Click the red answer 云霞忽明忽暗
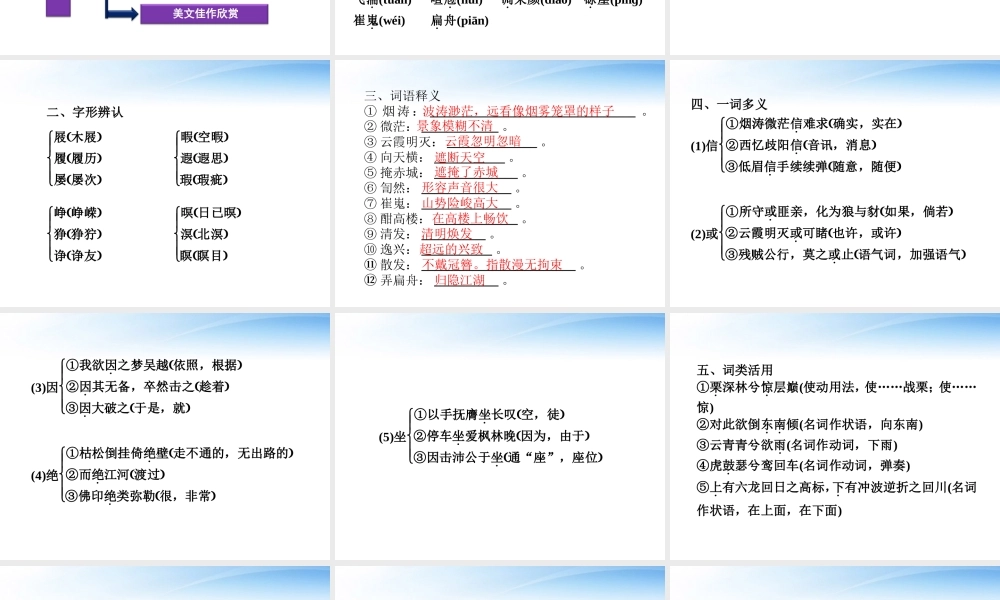This screenshot has width=1000, height=600. pyautogui.click(x=483, y=142)
